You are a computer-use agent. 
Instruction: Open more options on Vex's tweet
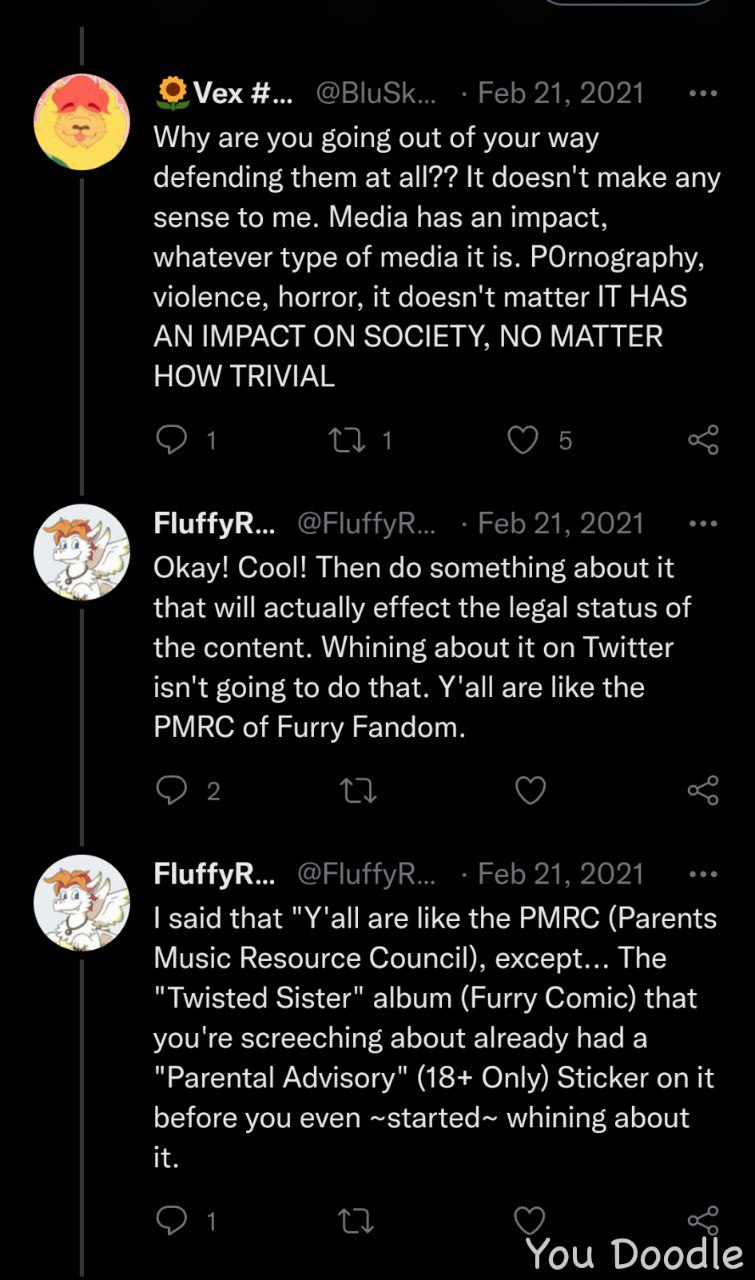pyautogui.click(x=703, y=94)
